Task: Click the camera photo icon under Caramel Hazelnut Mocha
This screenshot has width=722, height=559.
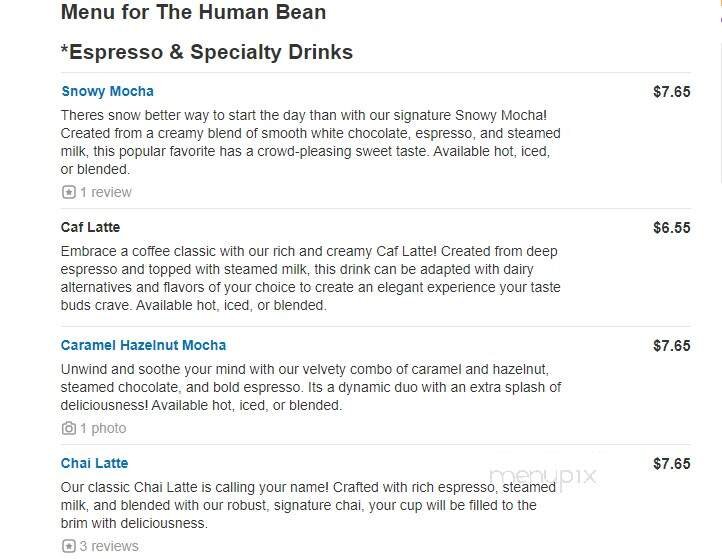Action: tap(68, 428)
